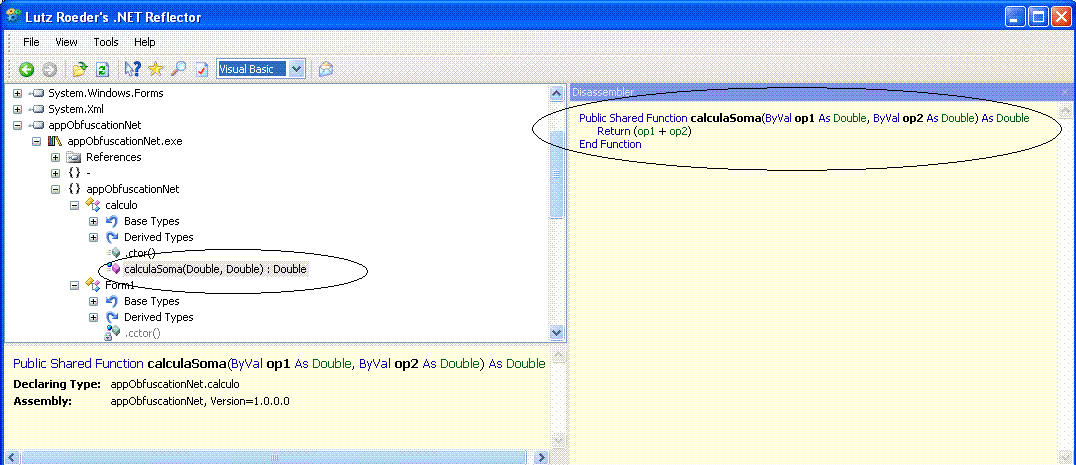The image size is (1076, 465).
Task: Select the appObfuscationNet.exe module
Action: pos(125,141)
